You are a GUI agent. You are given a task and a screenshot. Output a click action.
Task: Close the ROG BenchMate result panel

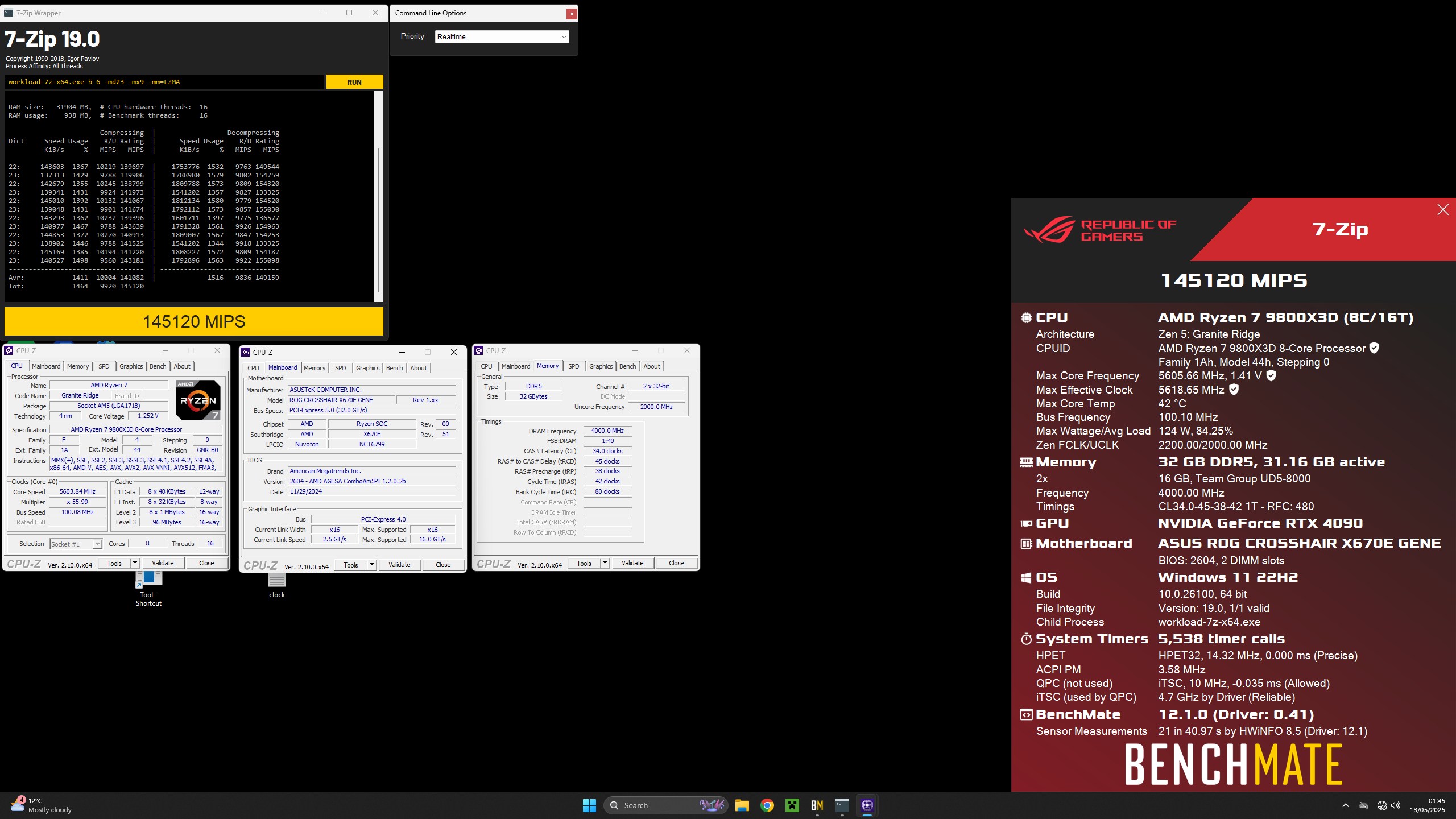click(x=1443, y=210)
